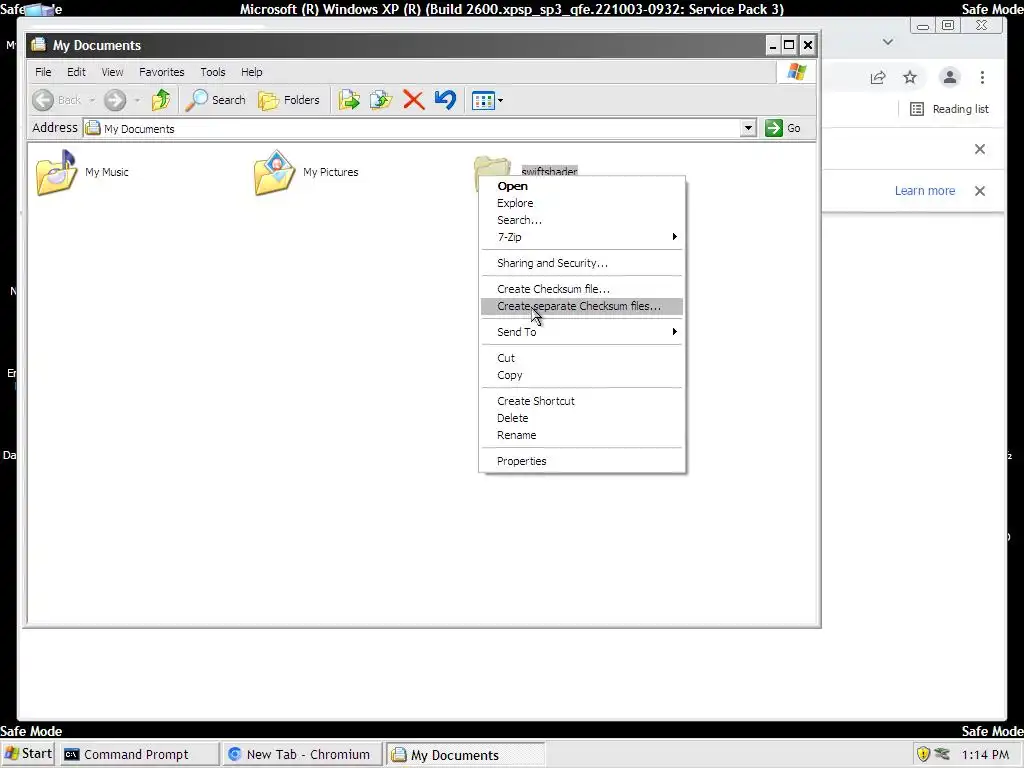Viewport: 1024px width, 768px height.
Task: Choose Properties in context menu
Action: coord(583,461)
